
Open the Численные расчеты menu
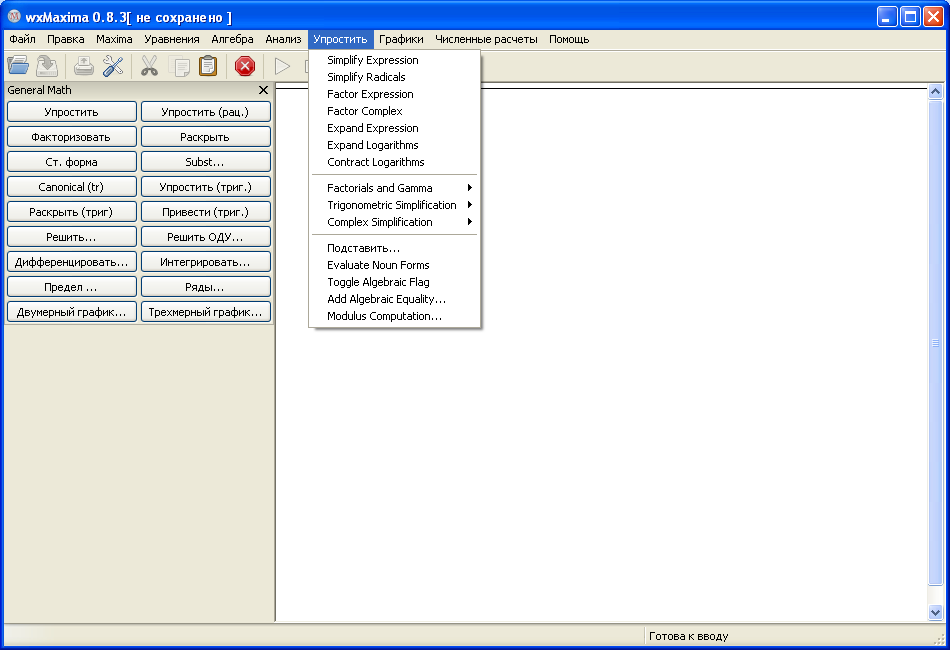[486, 39]
